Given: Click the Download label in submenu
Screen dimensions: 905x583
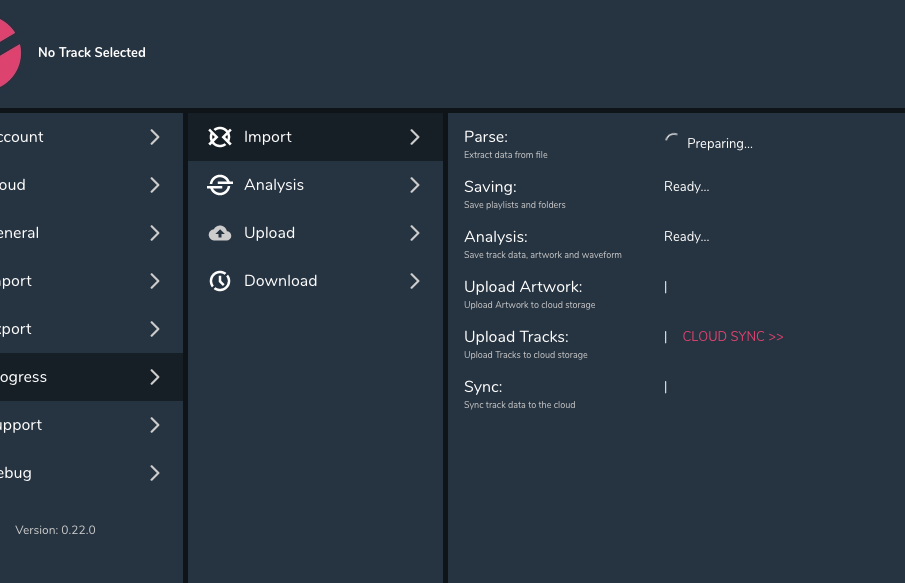Looking at the screenshot, I should tap(280, 281).
